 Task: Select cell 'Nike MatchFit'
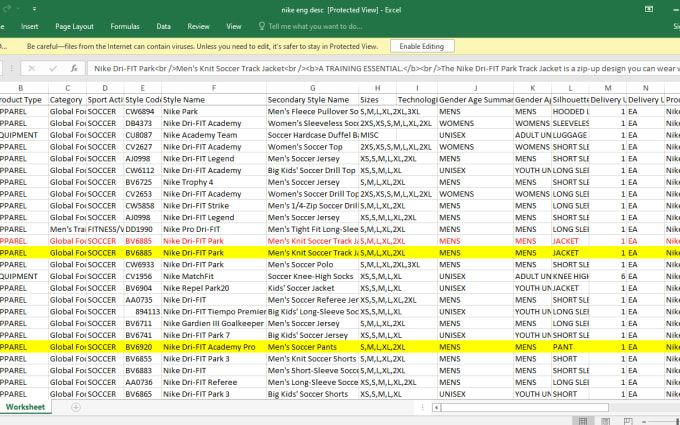point(214,276)
